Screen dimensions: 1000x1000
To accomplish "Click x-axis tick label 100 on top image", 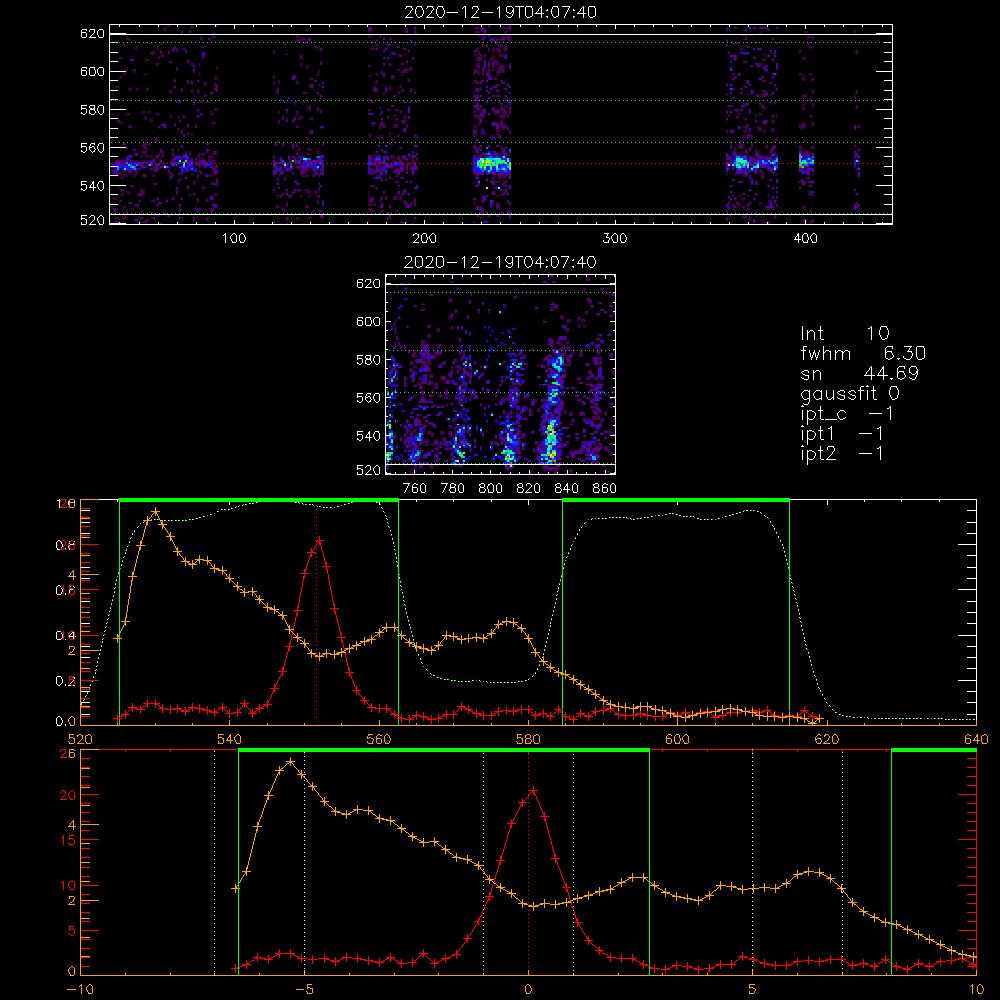I will pyautogui.click(x=234, y=239).
